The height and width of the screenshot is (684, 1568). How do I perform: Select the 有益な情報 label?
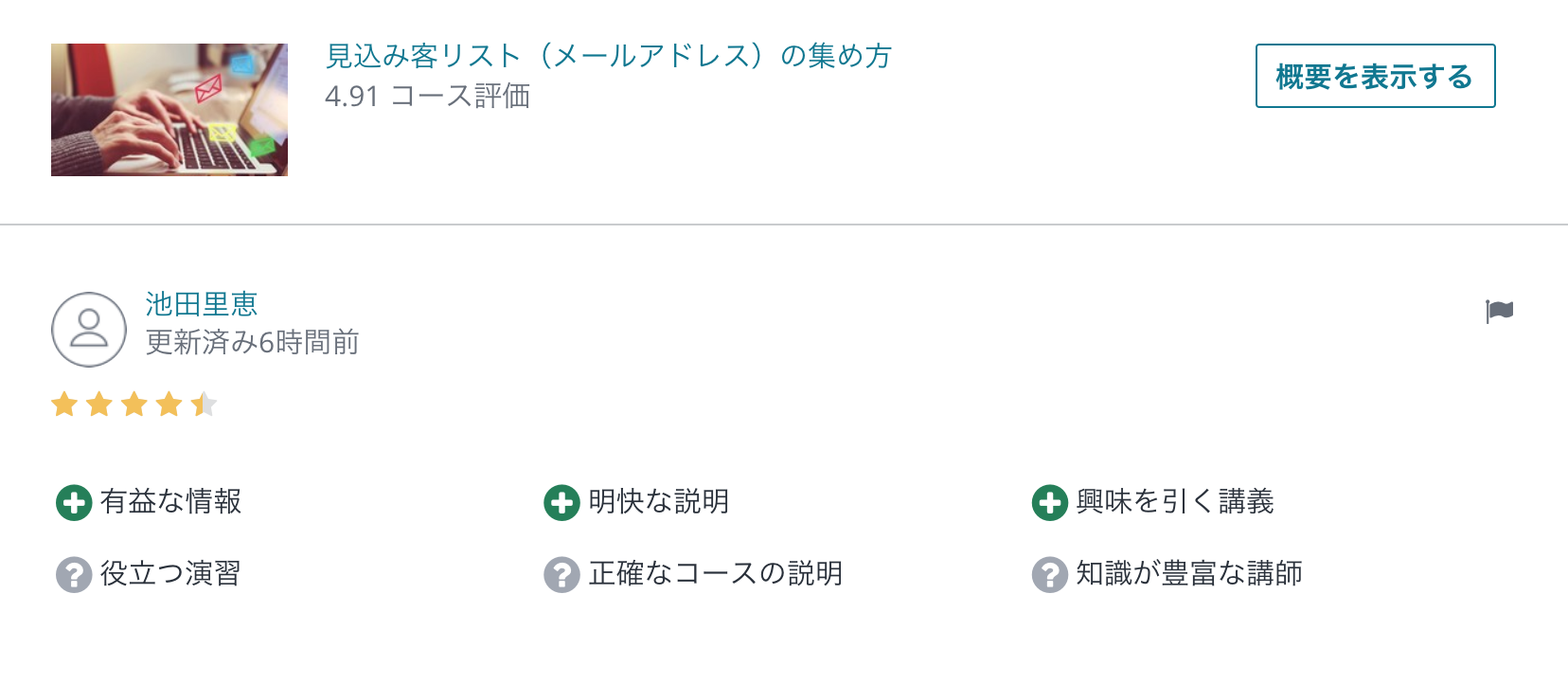point(171,501)
